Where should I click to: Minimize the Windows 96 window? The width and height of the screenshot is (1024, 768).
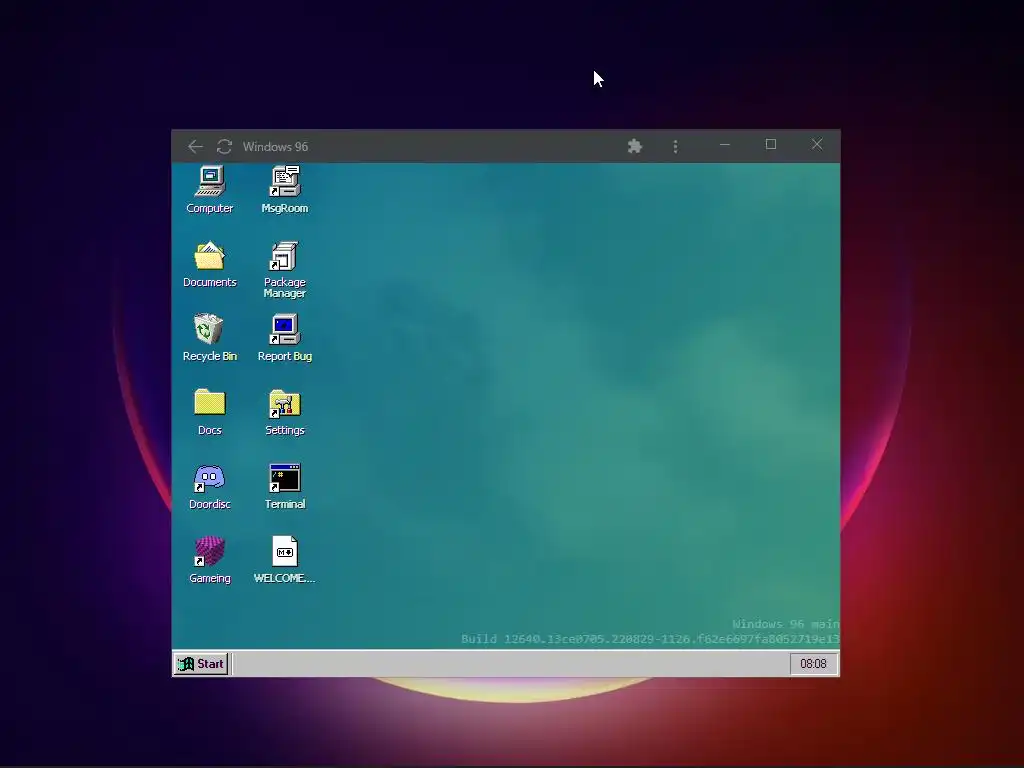pyautogui.click(x=725, y=144)
